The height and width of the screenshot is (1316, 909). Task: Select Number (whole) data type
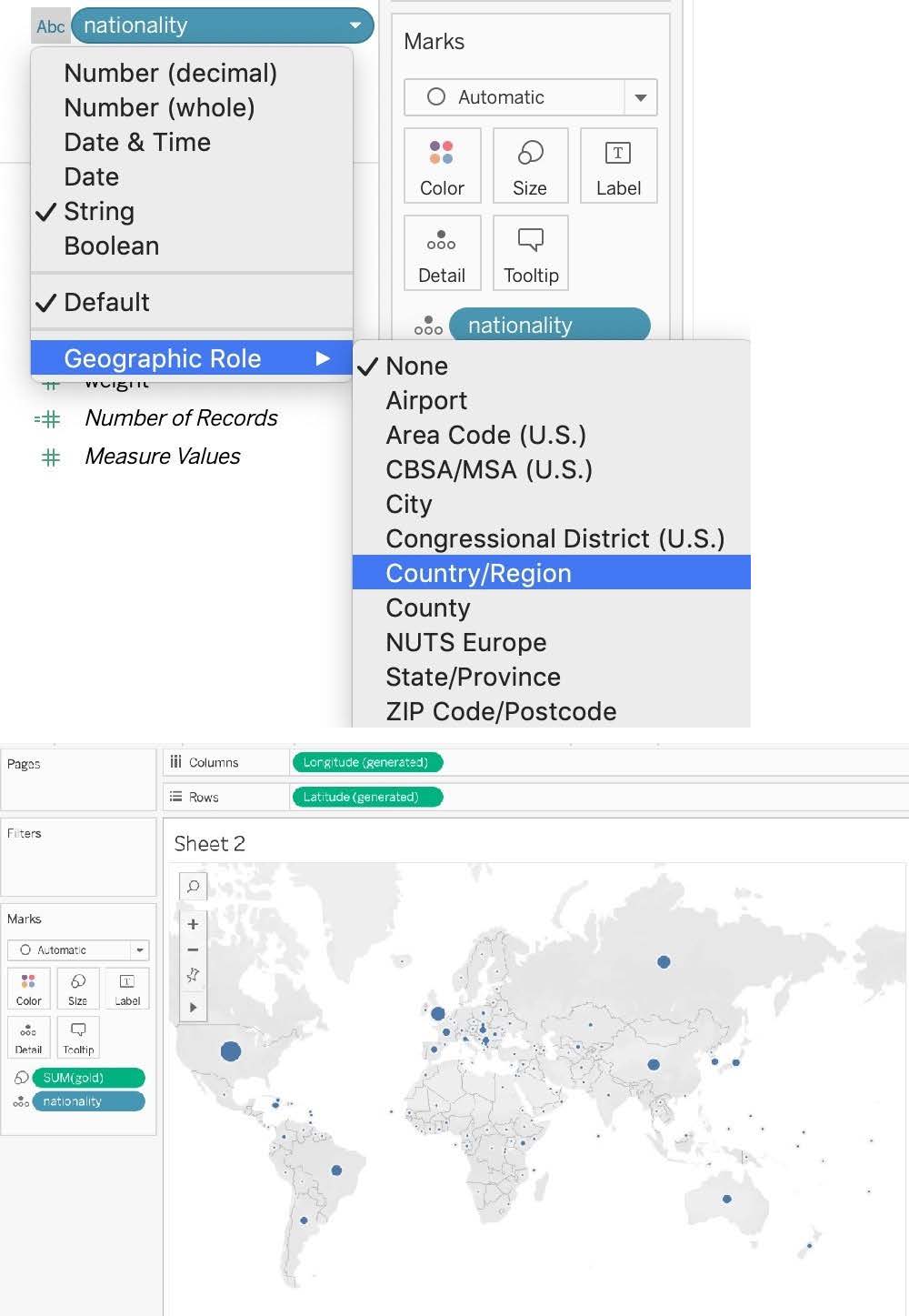click(159, 107)
